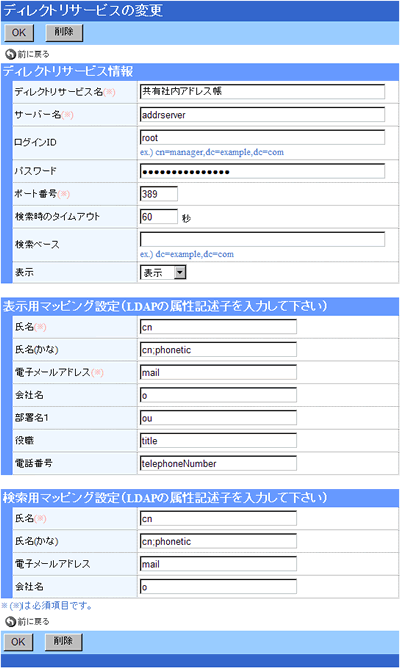Viewport: 400px width, 669px height.
Task: Click the 検索時のタイムアウト label
Action: coord(57,216)
